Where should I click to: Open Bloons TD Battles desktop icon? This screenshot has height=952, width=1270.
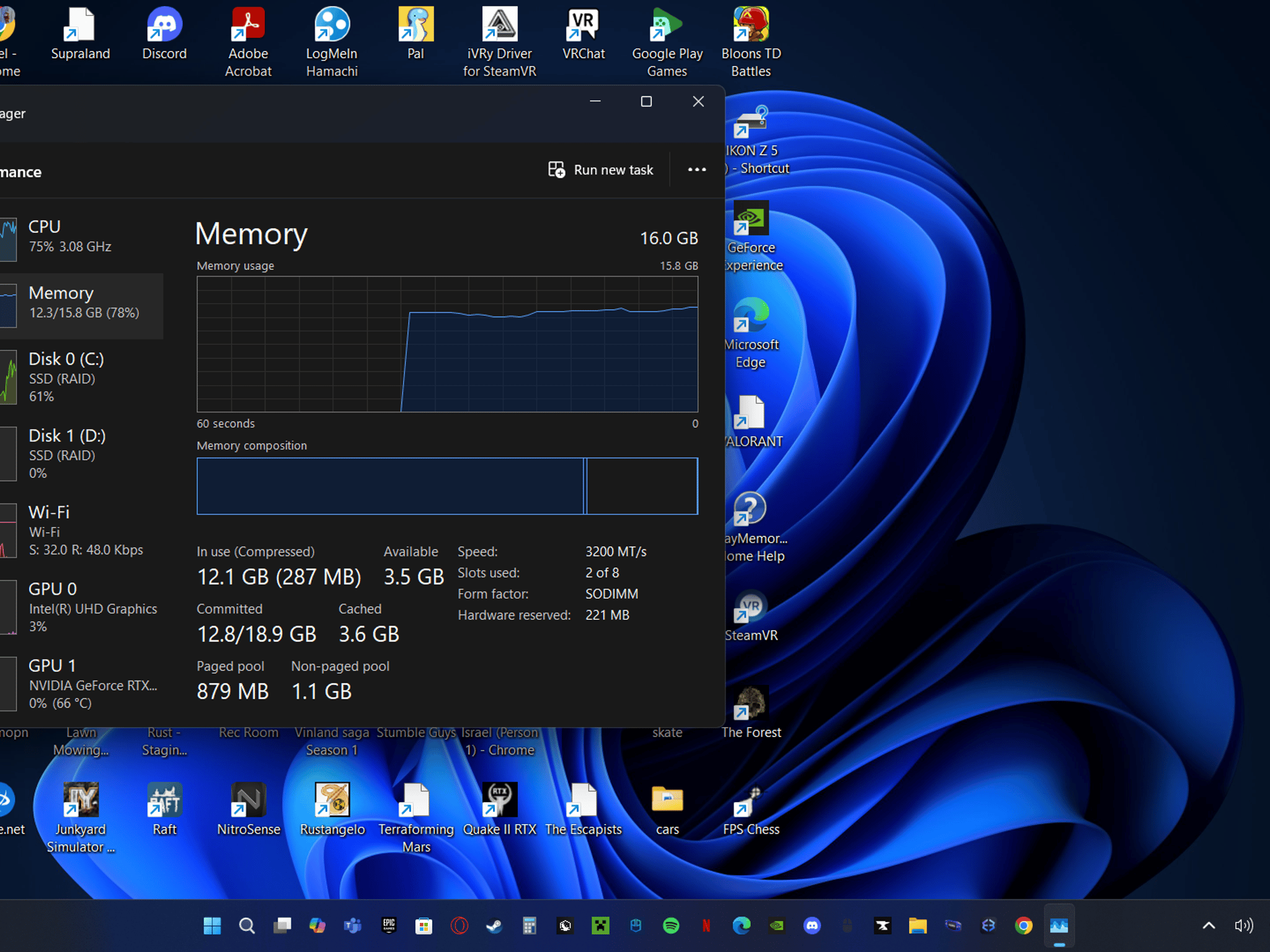click(x=751, y=42)
